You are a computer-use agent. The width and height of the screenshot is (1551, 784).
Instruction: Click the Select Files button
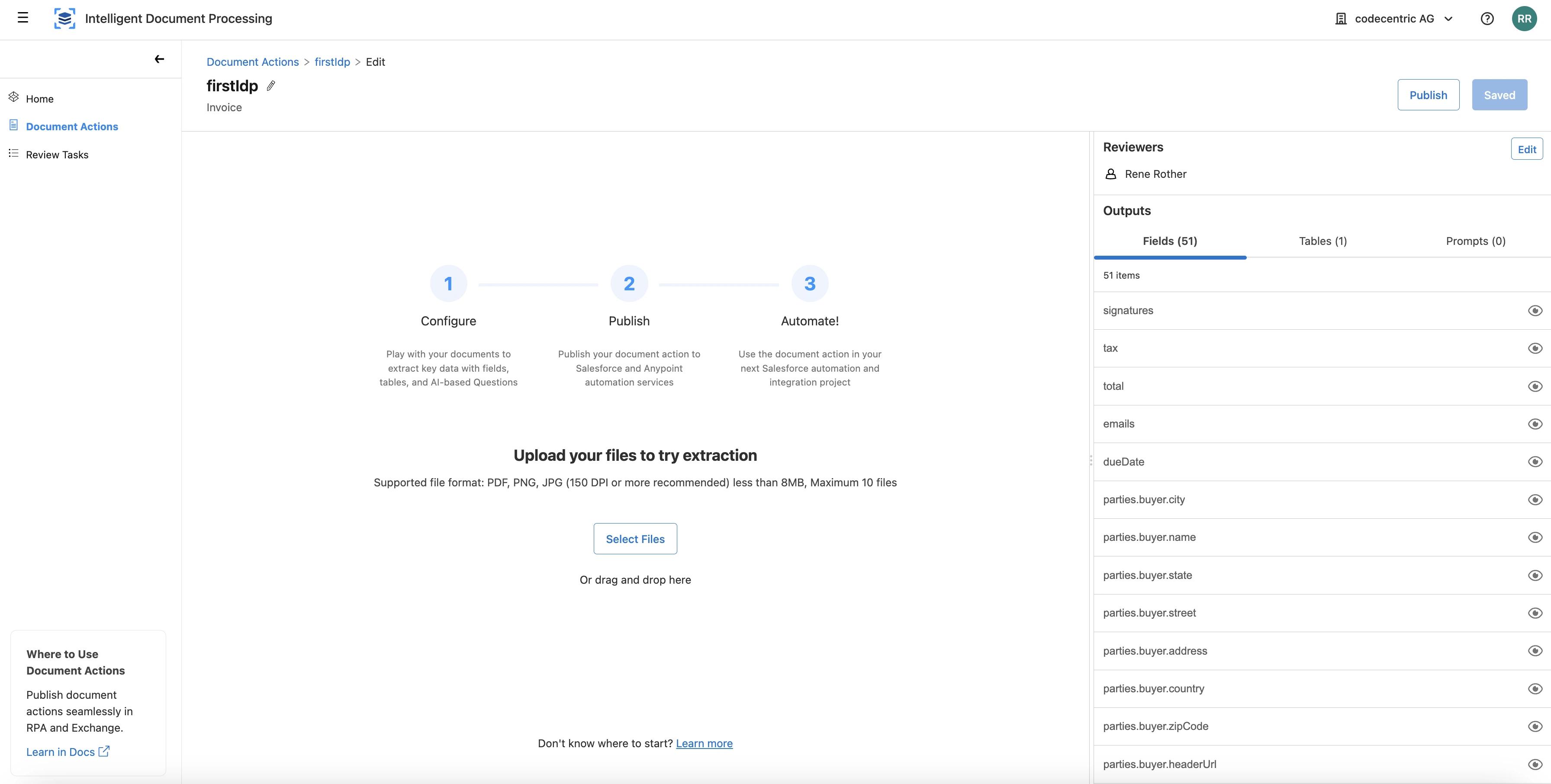[x=634, y=539]
